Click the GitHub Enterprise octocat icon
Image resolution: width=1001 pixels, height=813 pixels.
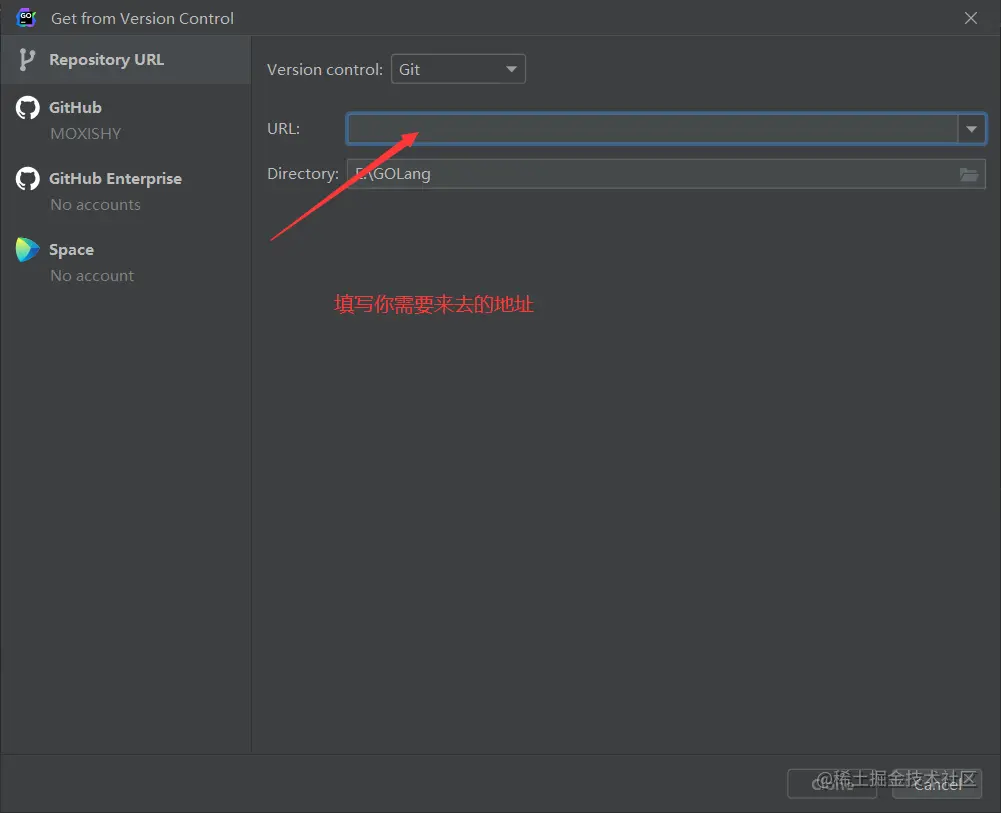27,179
